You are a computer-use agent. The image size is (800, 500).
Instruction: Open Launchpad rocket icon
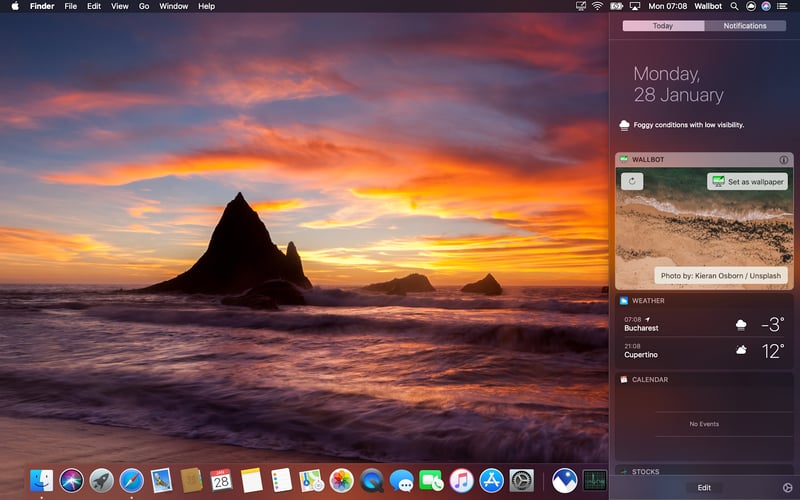(102, 481)
